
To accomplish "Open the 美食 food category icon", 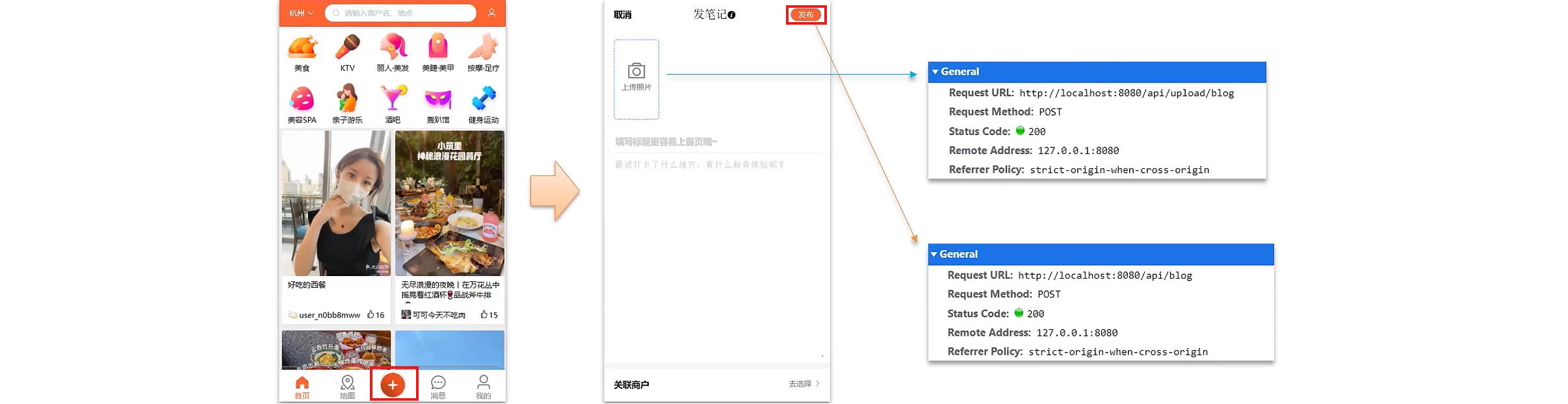I will [x=302, y=48].
